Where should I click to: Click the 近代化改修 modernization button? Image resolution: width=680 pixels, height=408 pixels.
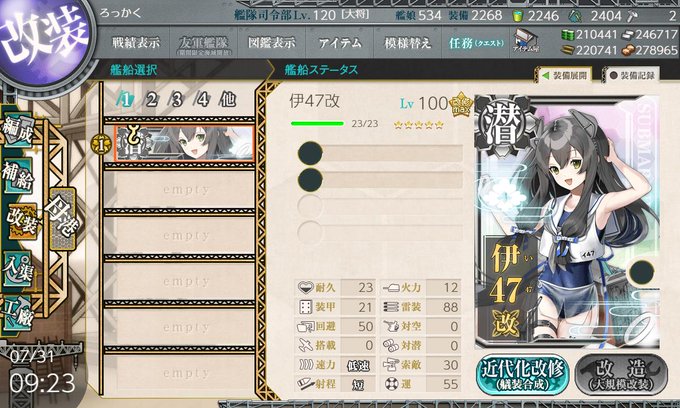(x=523, y=375)
